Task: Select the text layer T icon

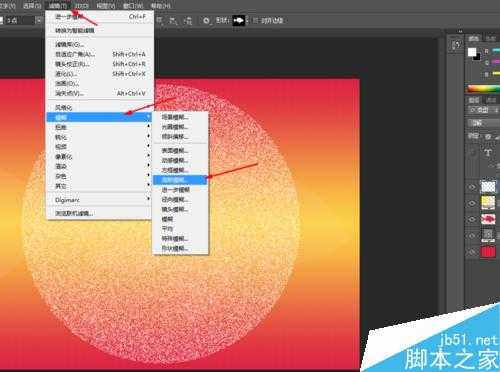Action: pyautogui.click(x=488, y=153)
